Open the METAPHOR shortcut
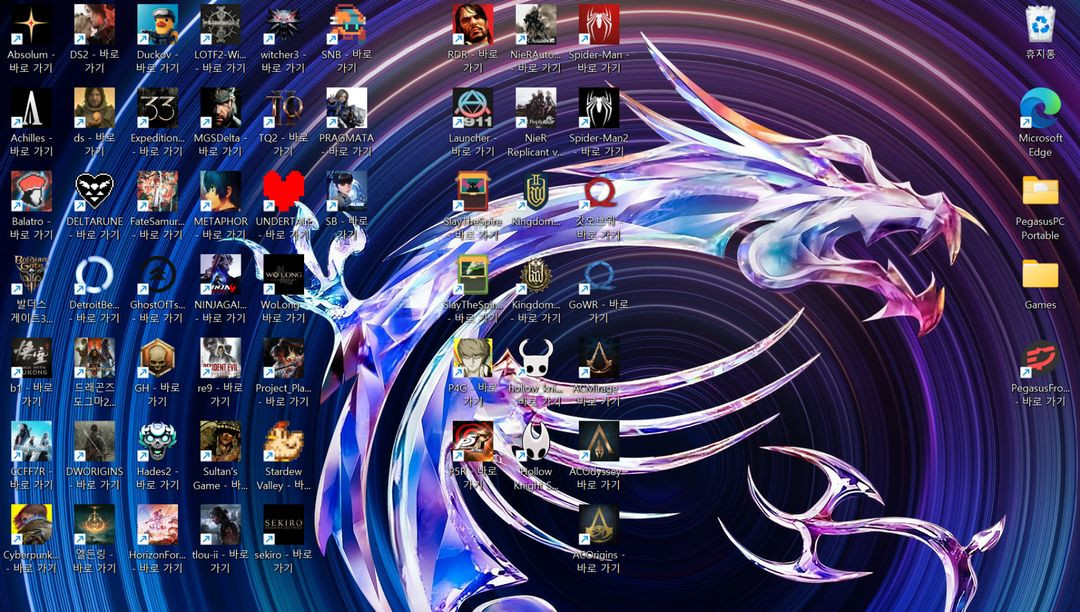1080x612 pixels. [220, 191]
